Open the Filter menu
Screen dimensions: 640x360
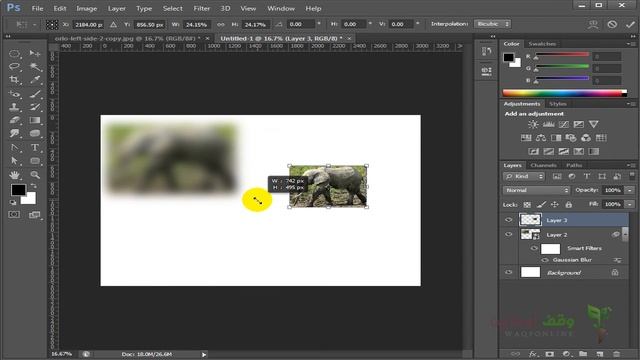click(202, 8)
